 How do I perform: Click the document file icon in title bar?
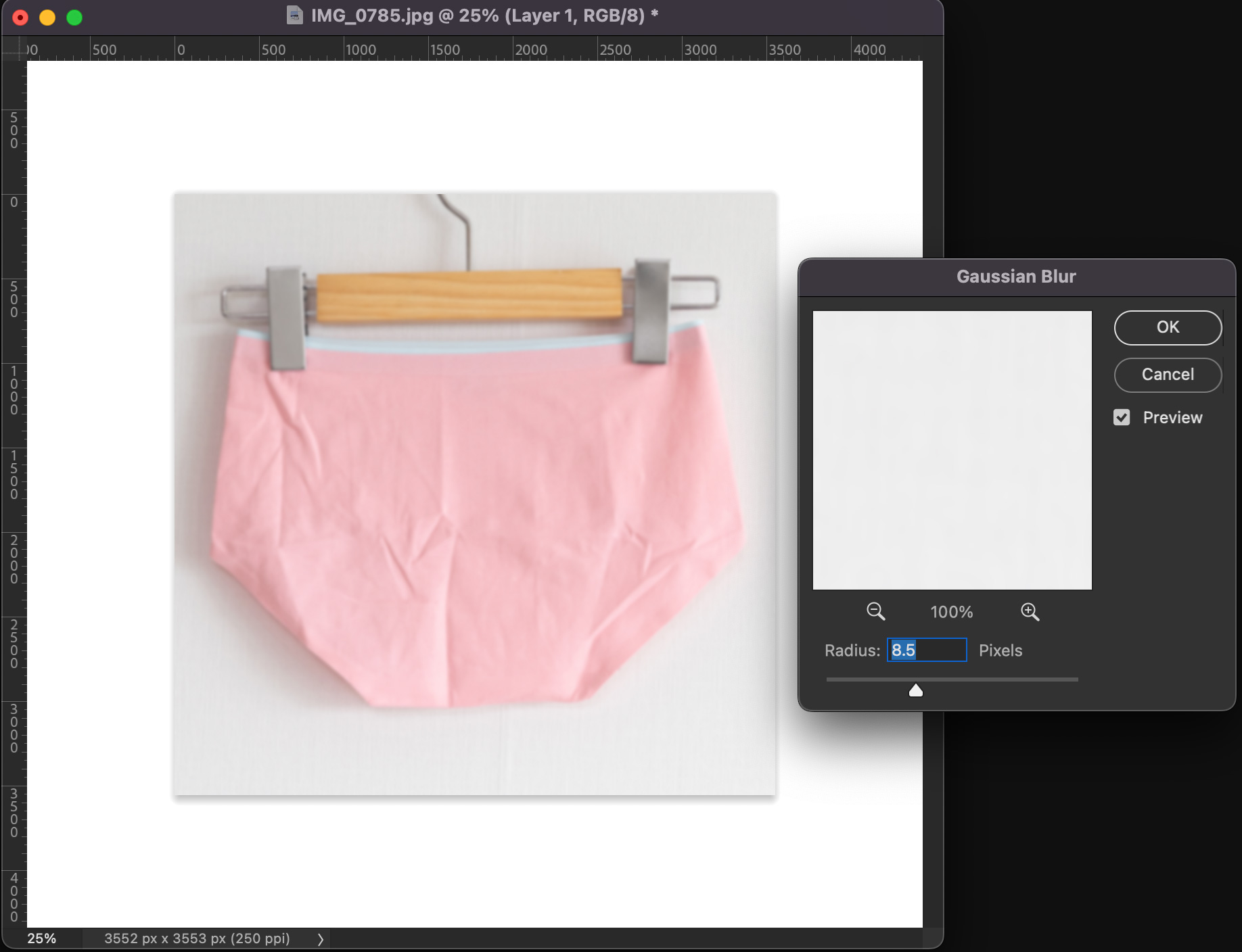(295, 15)
